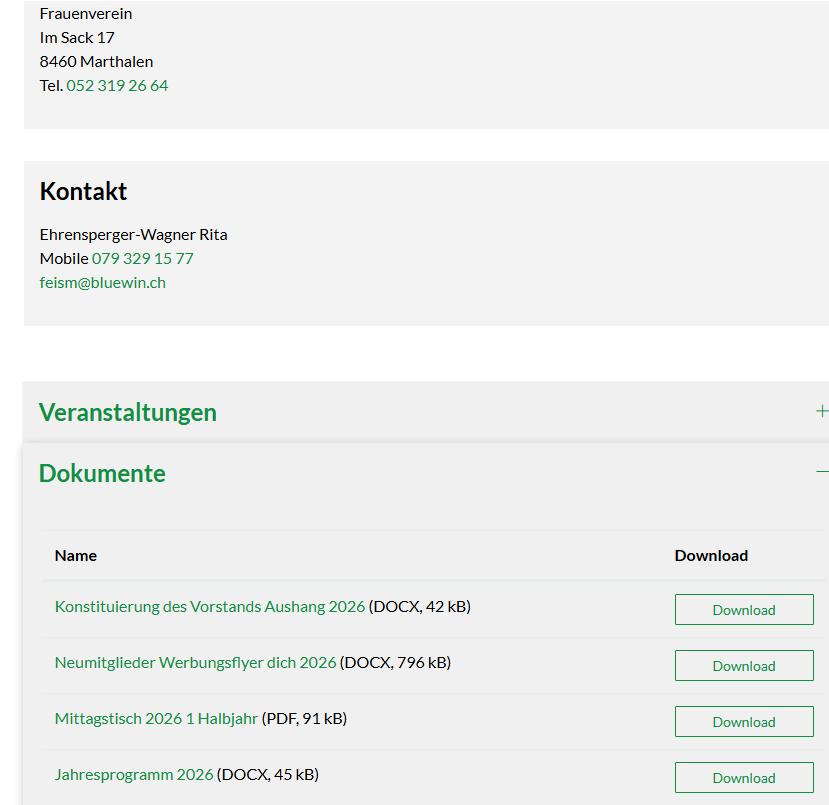
Task: Toggle the Dokumente accordion heading
Action: point(102,473)
